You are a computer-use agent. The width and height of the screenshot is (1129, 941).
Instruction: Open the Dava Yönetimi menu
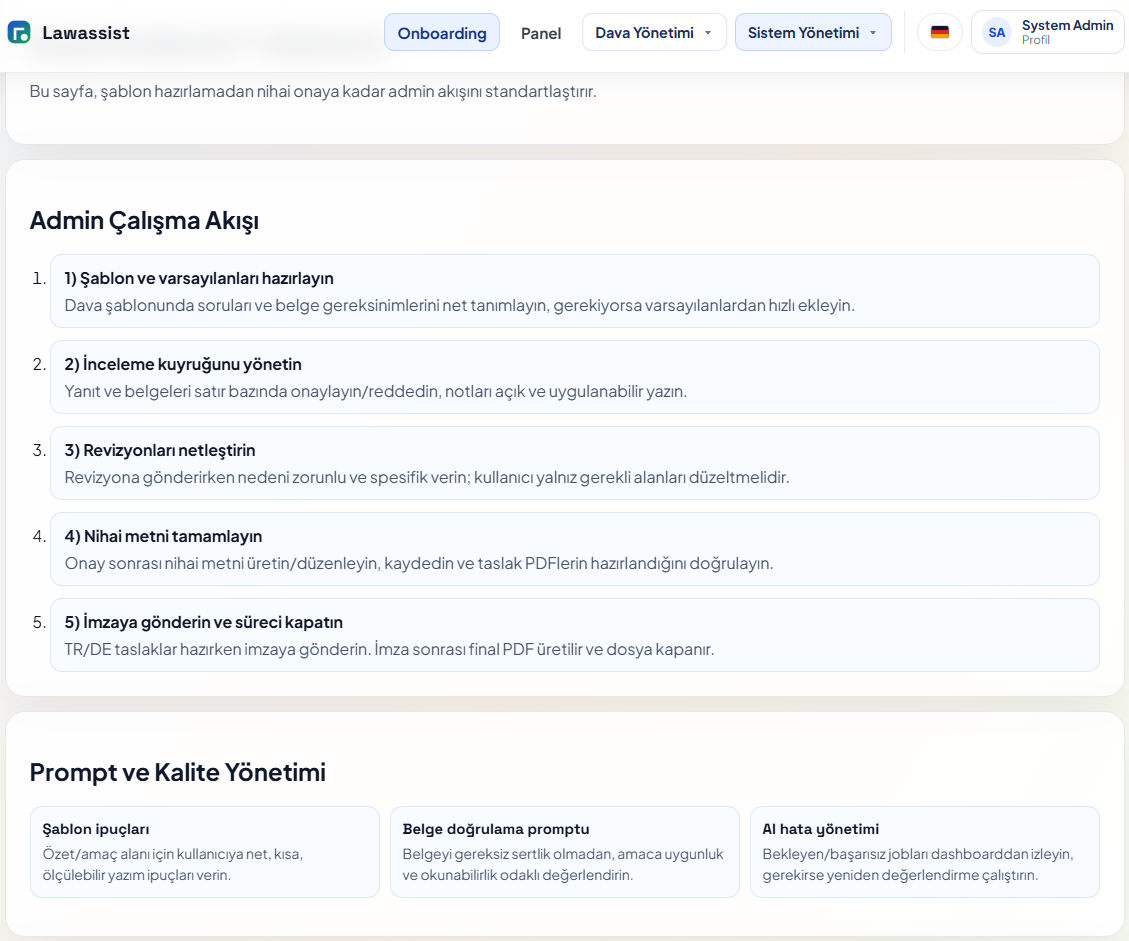[x=644, y=33]
